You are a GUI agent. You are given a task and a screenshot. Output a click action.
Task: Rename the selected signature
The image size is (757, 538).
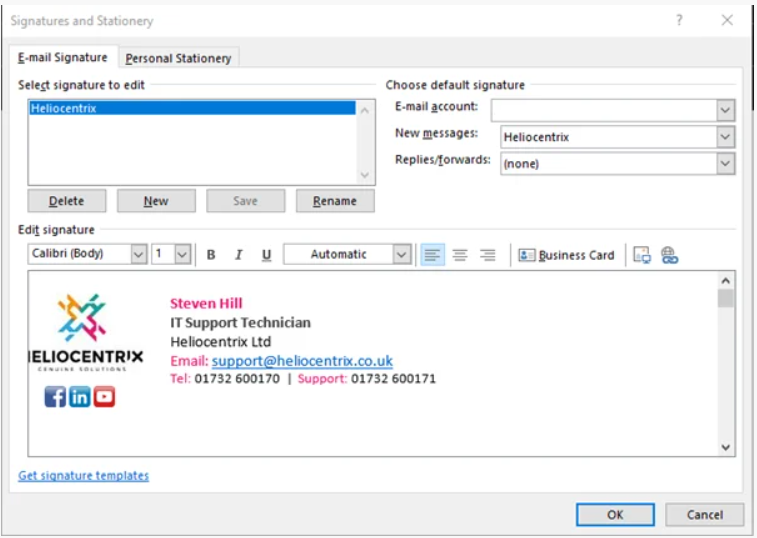[x=335, y=201]
